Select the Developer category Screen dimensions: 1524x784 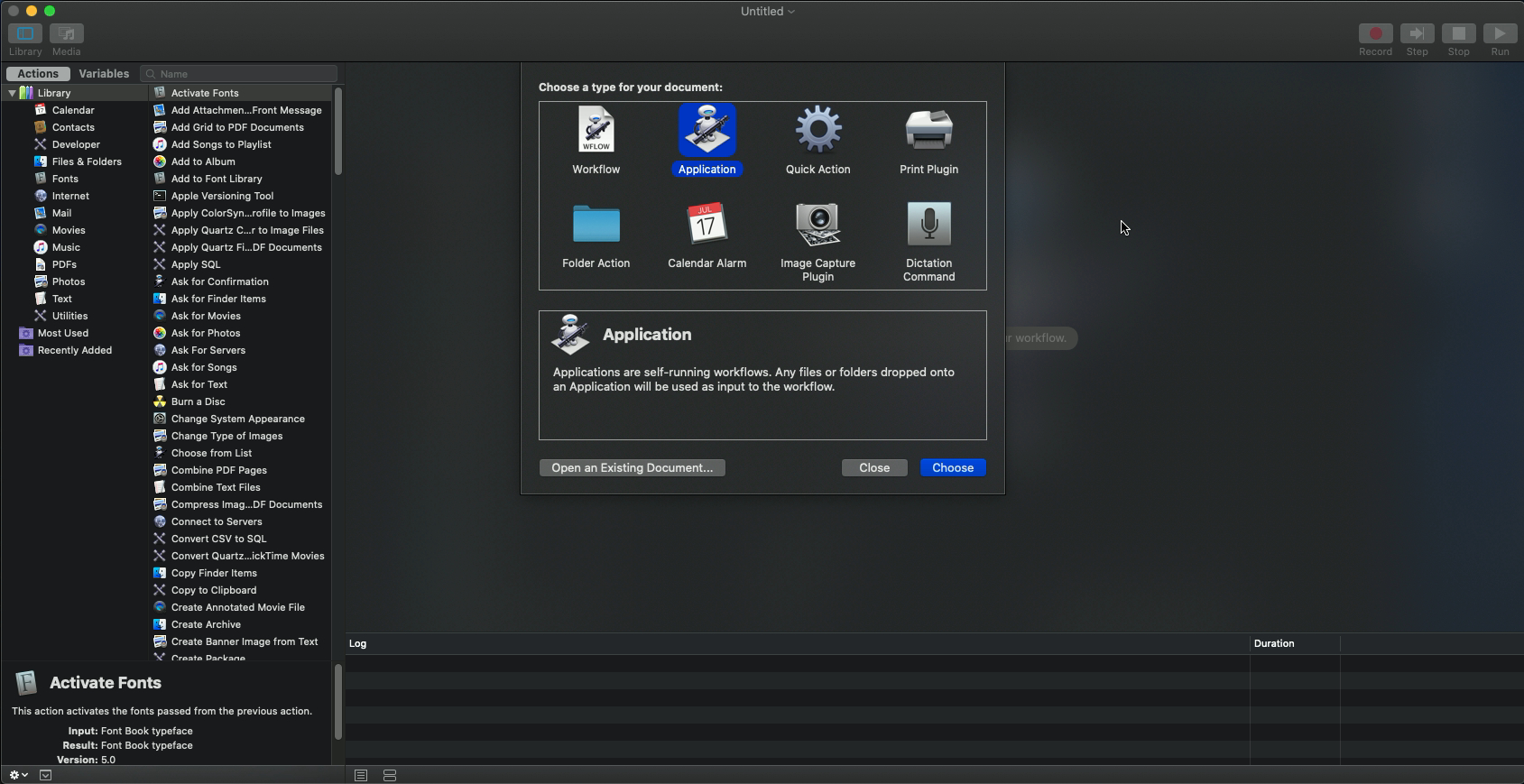(76, 144)
